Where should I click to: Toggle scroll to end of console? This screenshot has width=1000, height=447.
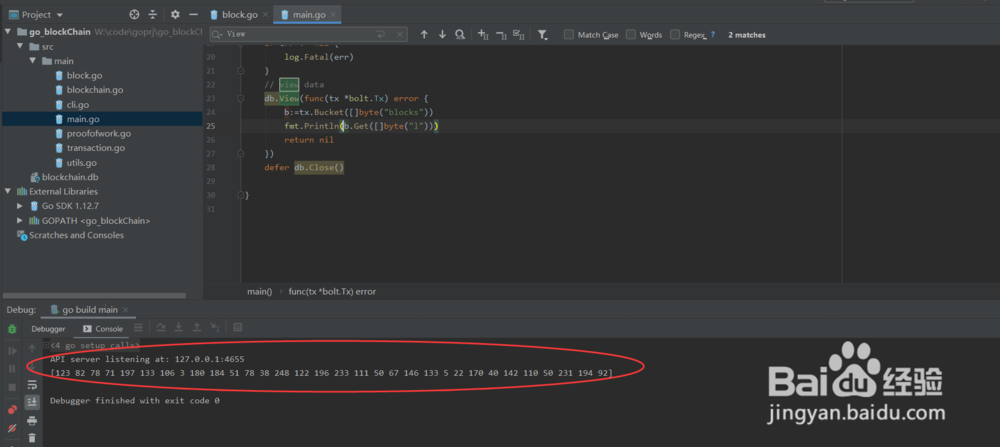pyautogui.click(x=32, y=402)
